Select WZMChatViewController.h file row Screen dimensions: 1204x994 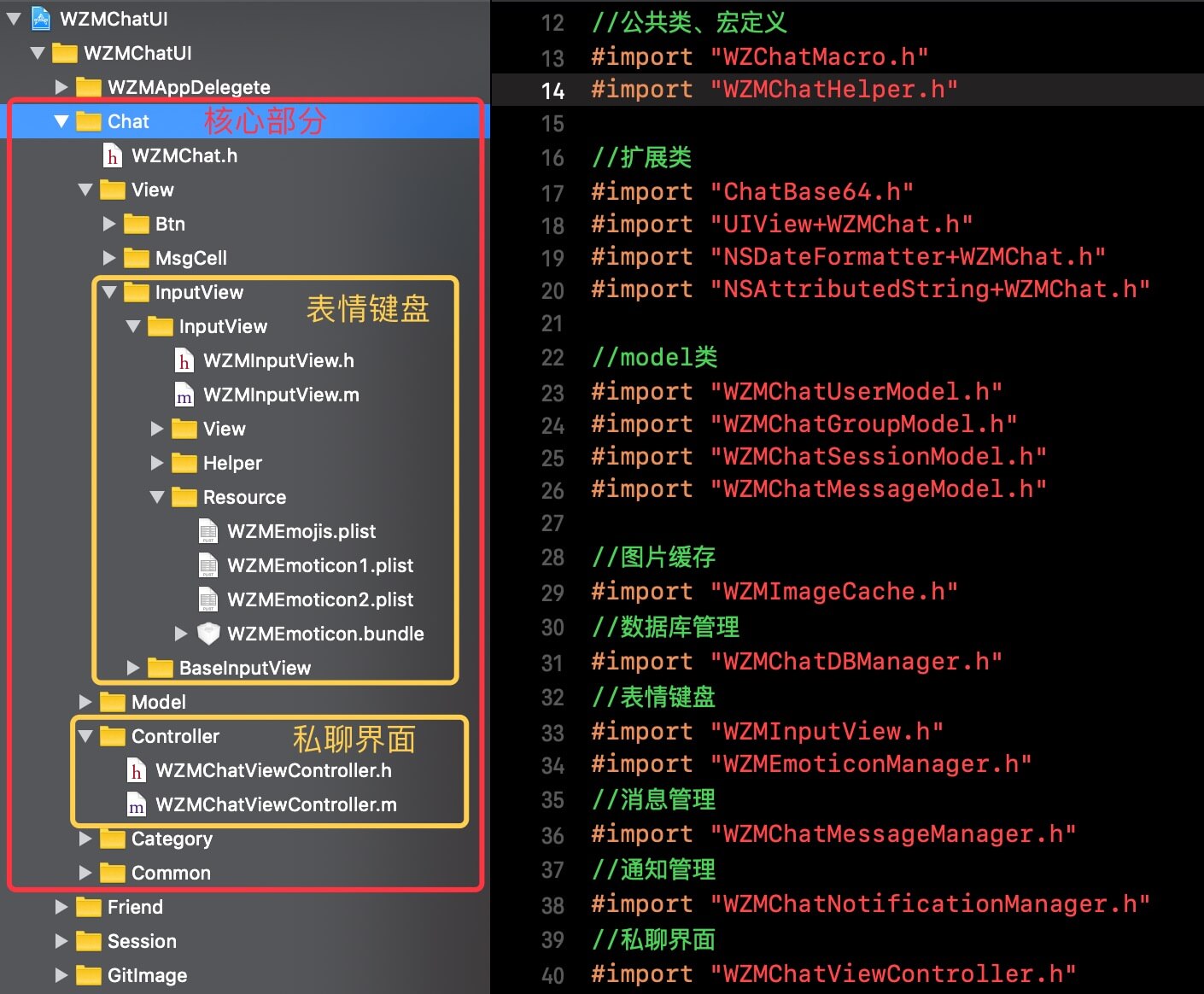point(245,770)
